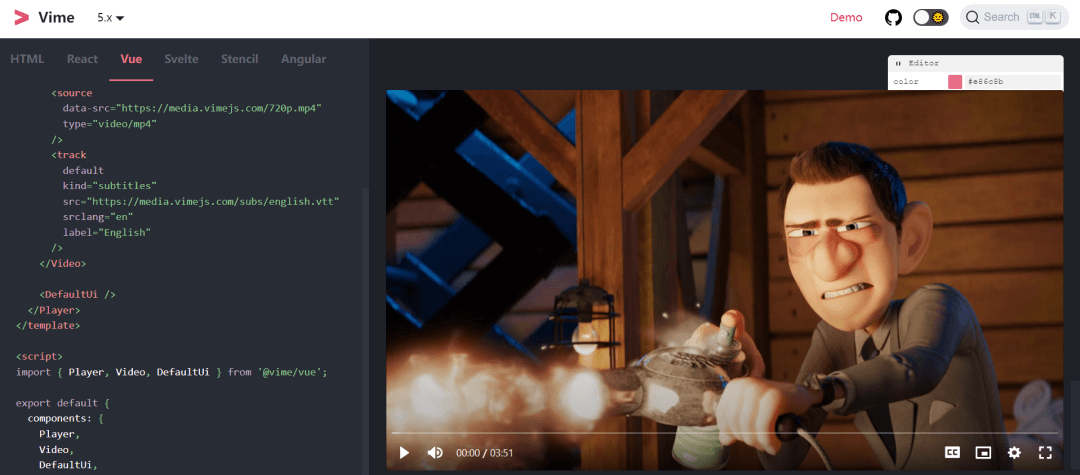Screen dimensions: 1080x475
Task: Switch to the React tab
Action: point(82,59)
